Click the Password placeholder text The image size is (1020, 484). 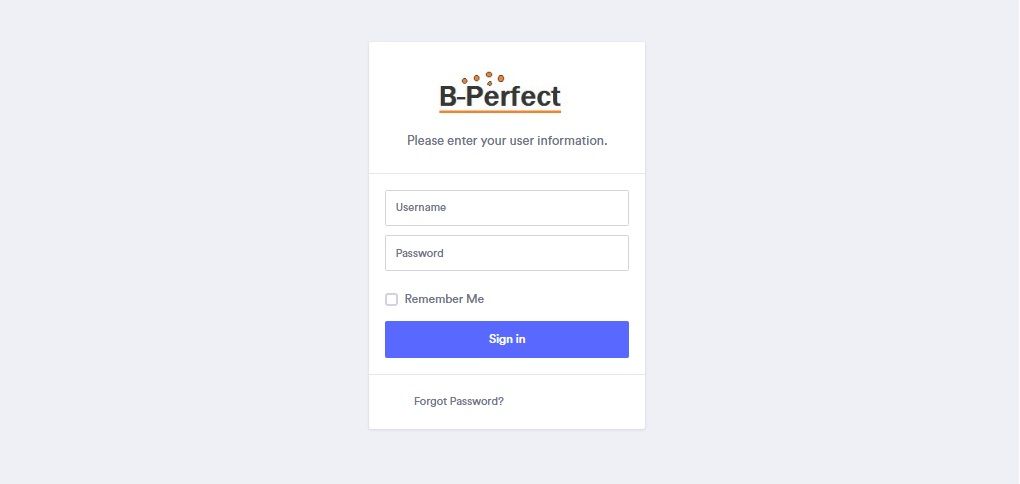click(420, 253)
